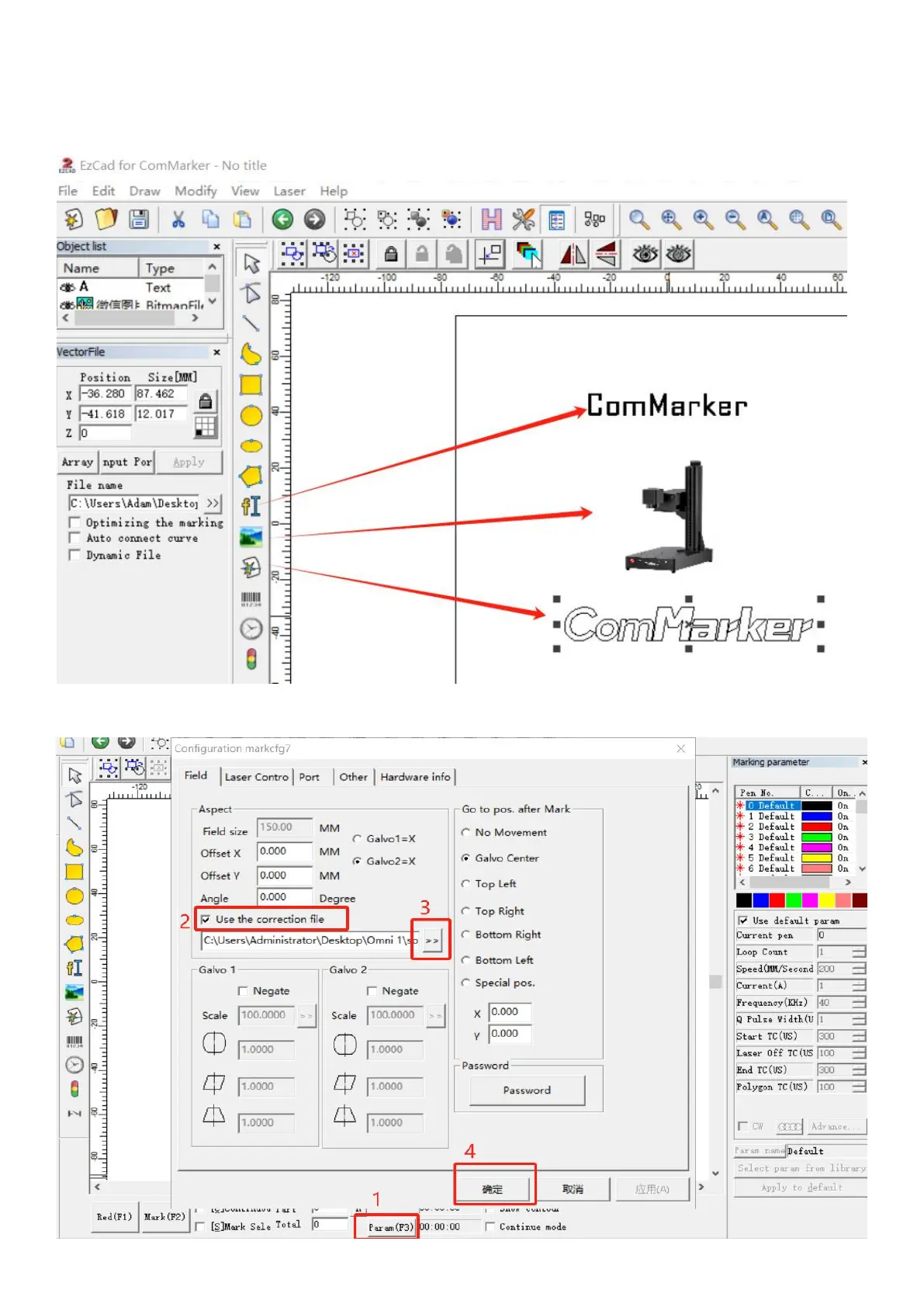Click the 确定 confirm button

click(493, 1189)
